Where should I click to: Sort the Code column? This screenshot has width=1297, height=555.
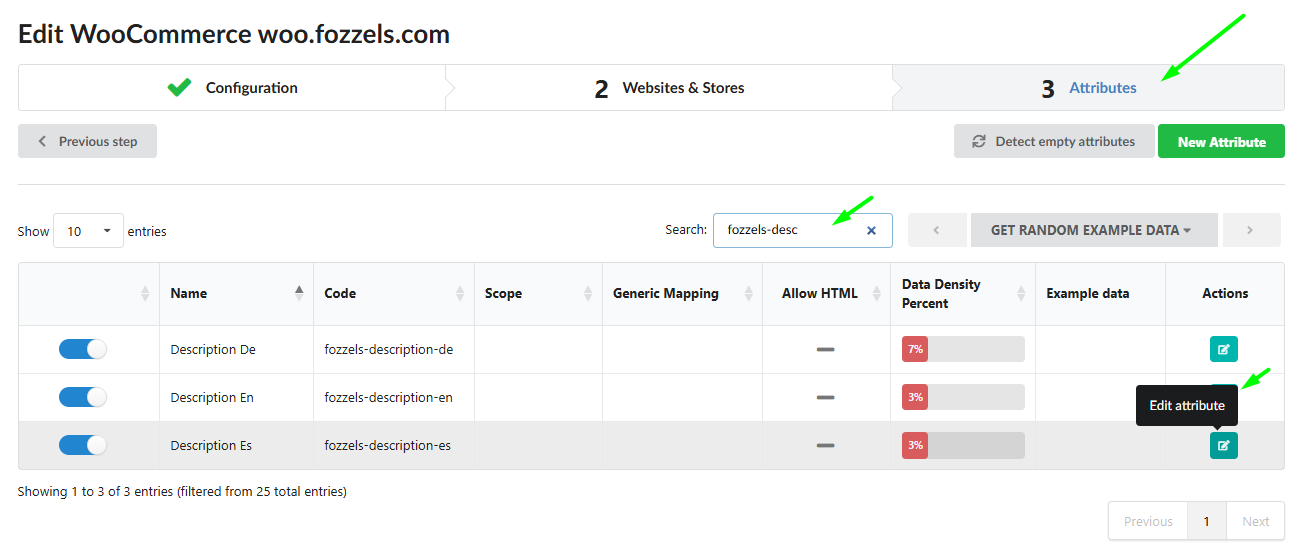[x=460, y=293]
